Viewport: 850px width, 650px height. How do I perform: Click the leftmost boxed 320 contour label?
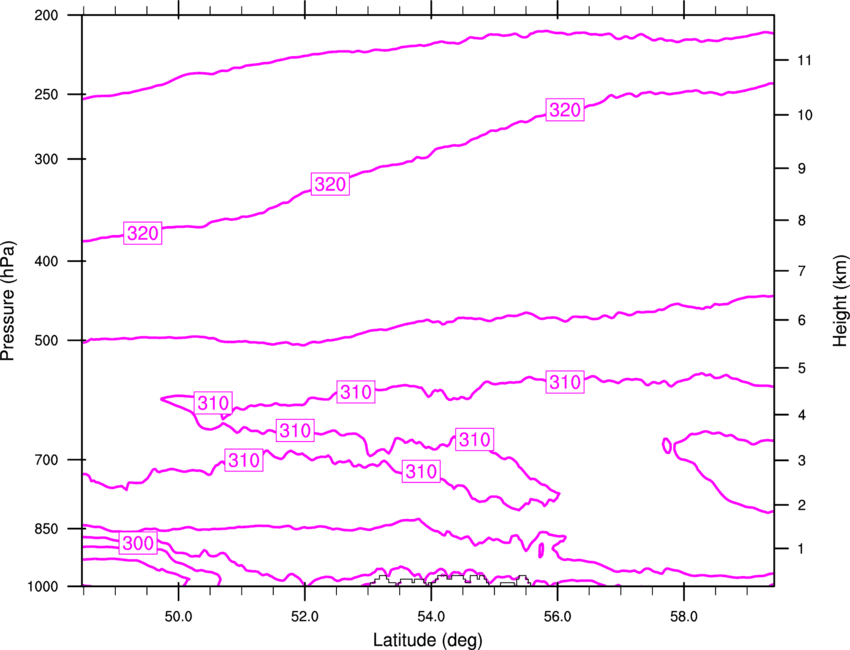click(143, 233)
